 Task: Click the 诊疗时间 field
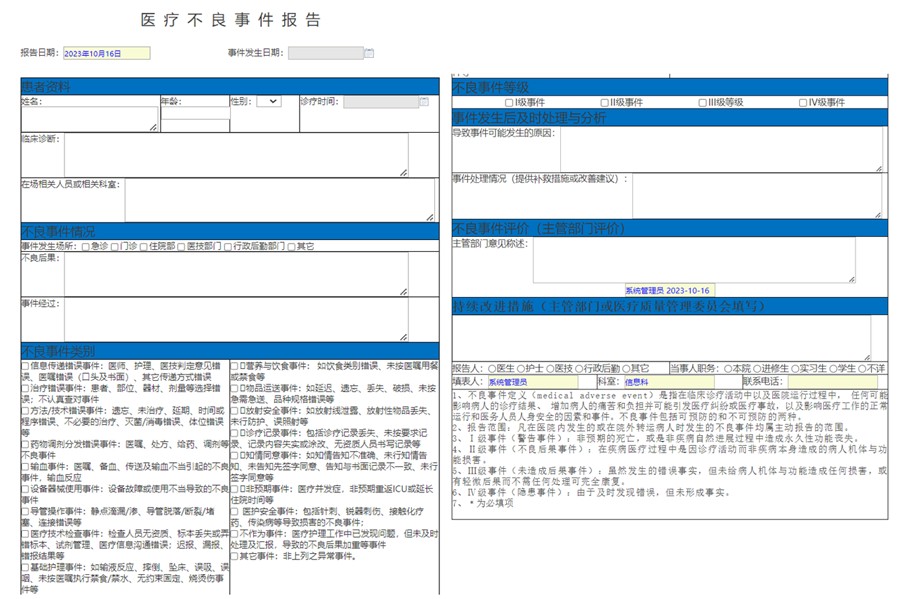(381, 102)
